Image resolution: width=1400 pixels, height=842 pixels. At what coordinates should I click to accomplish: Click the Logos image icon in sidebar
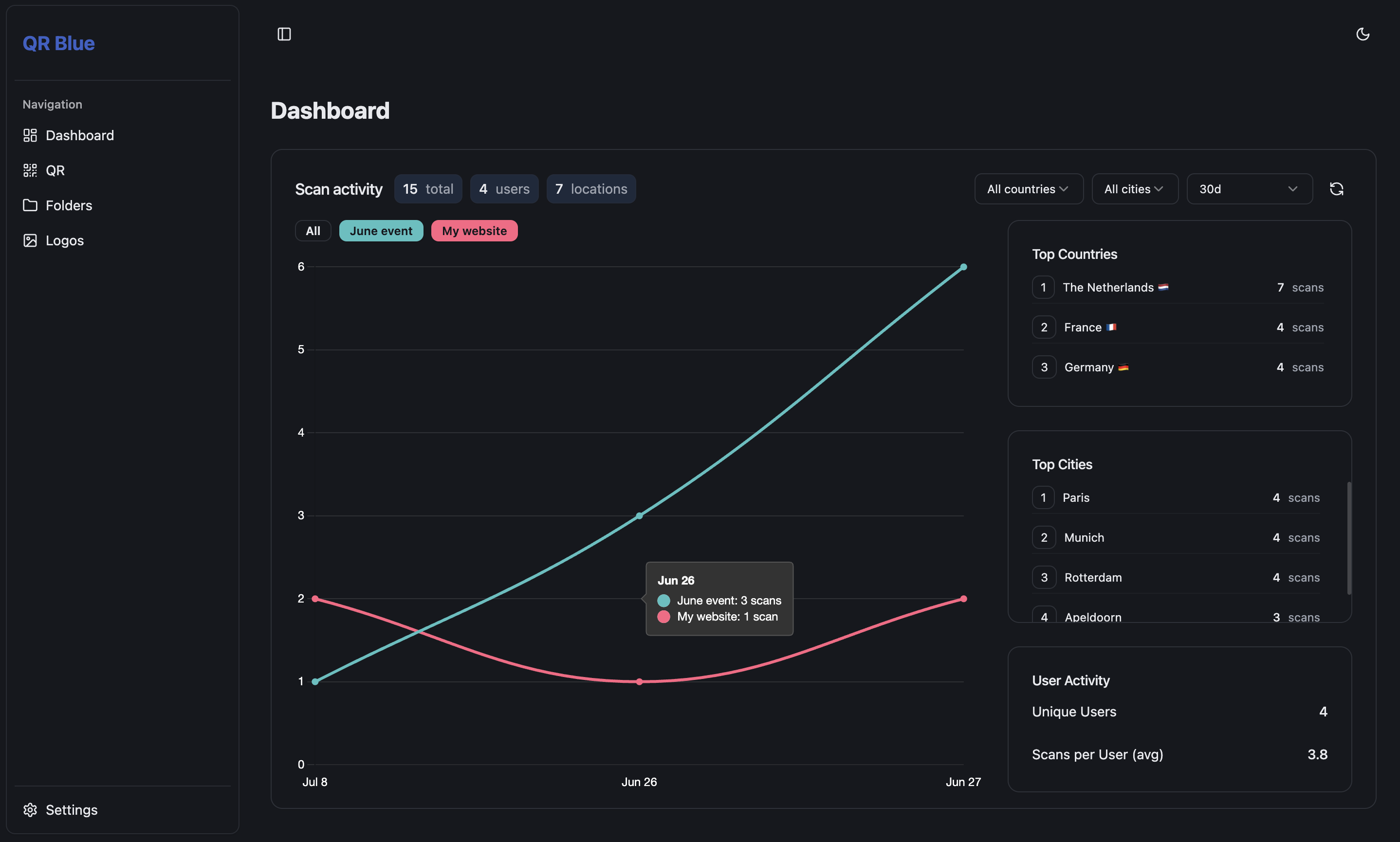tap(30, 240)
